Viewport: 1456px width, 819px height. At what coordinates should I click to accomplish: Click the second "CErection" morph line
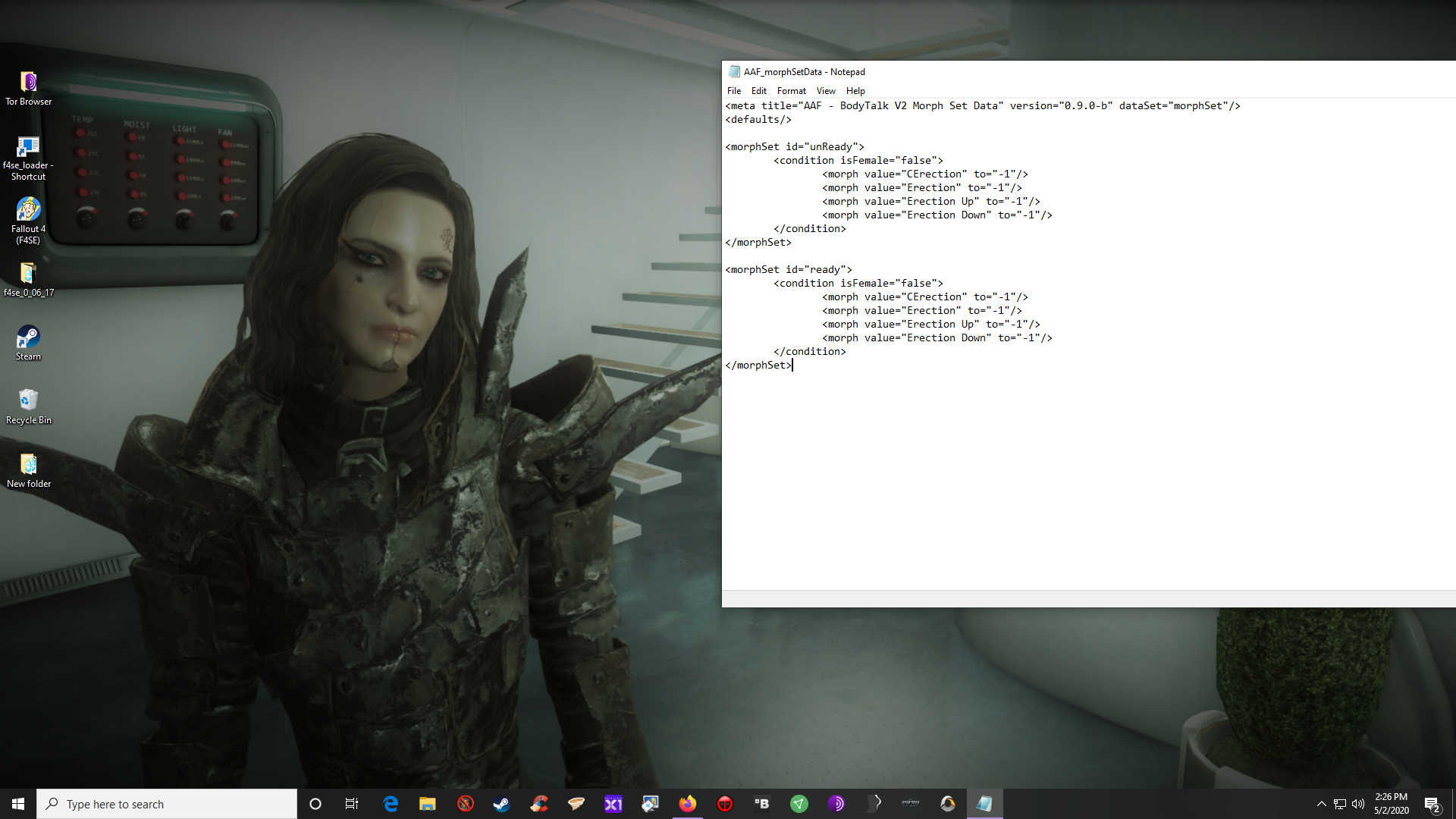click(925, 297)
